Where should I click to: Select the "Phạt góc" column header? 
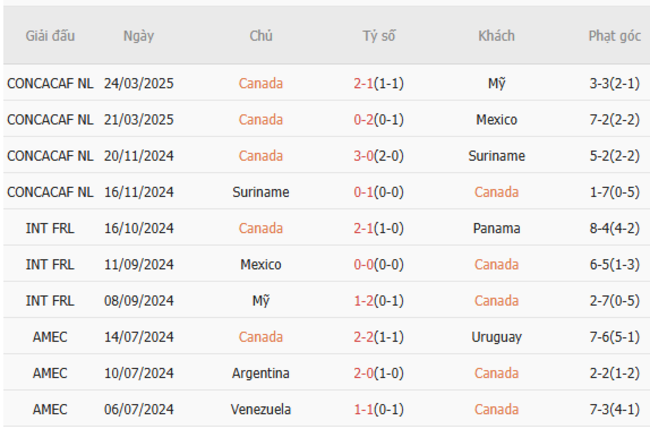pos(614,36)
